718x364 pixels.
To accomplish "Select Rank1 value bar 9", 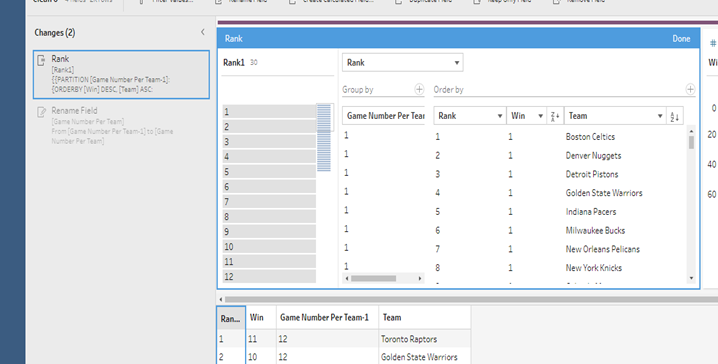I will point(269,232).
